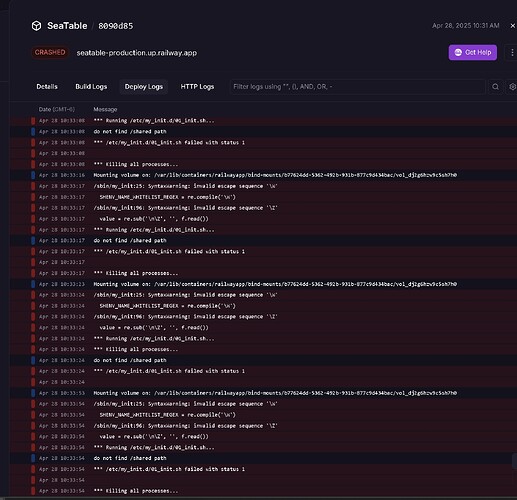Image resolution: width=517 pixels, height=500 pixels.
Task: Open the HTTP Logs tab
Action: 197,87
